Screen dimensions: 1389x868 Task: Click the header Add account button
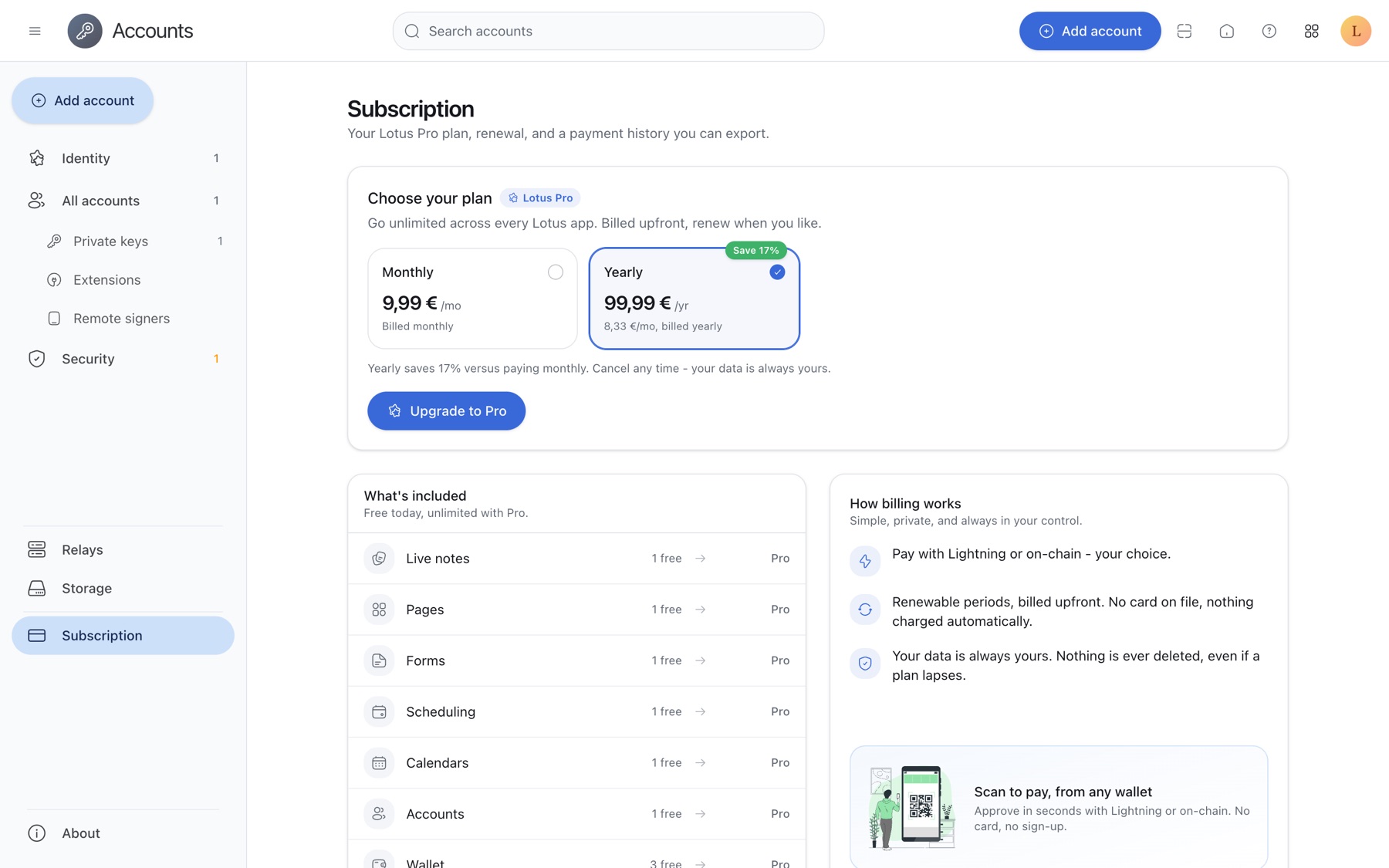[x=1090, y=31]
